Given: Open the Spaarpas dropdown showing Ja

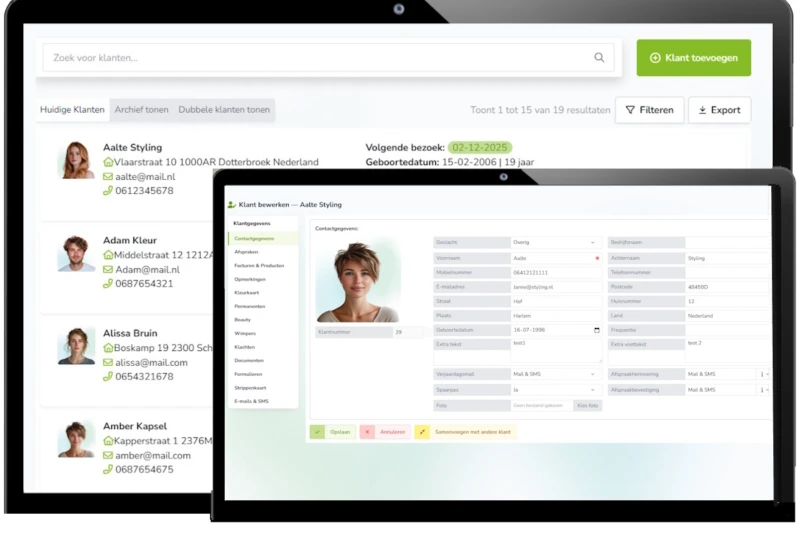Looking at the screenshot, I should (x=556, y=390).
